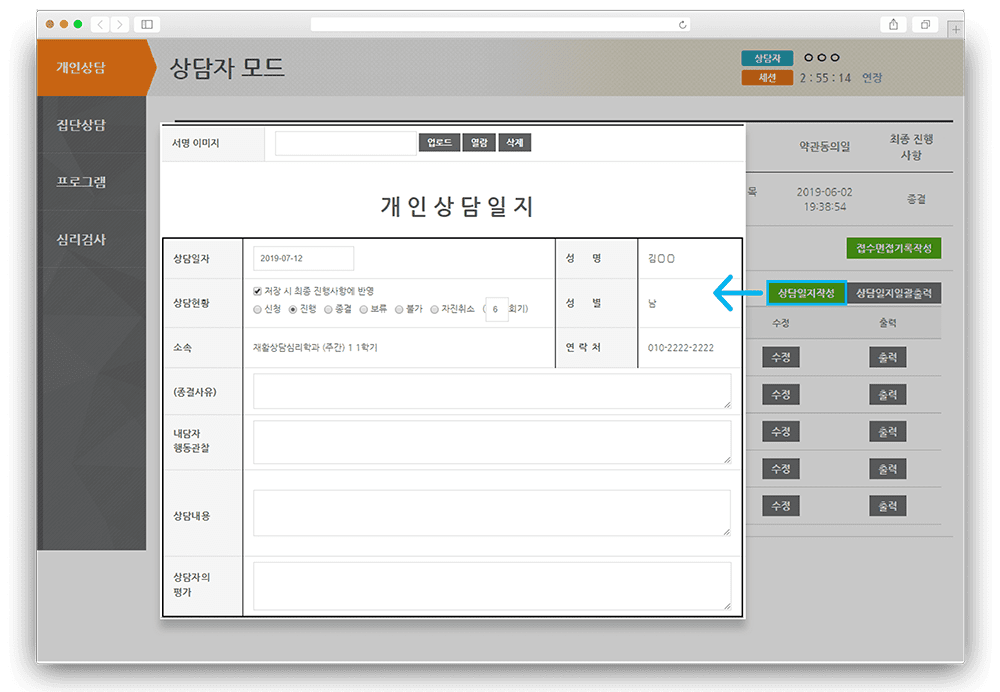Viewport: 1000px width, 692px height.
Task: Click into the 종결사유 text area
Action: point(492,391)
